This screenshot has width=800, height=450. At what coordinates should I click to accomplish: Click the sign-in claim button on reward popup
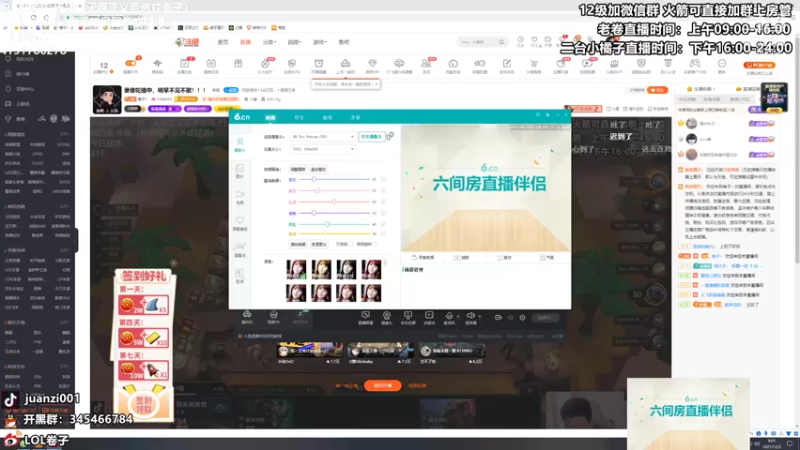click(x=144, y=405)
